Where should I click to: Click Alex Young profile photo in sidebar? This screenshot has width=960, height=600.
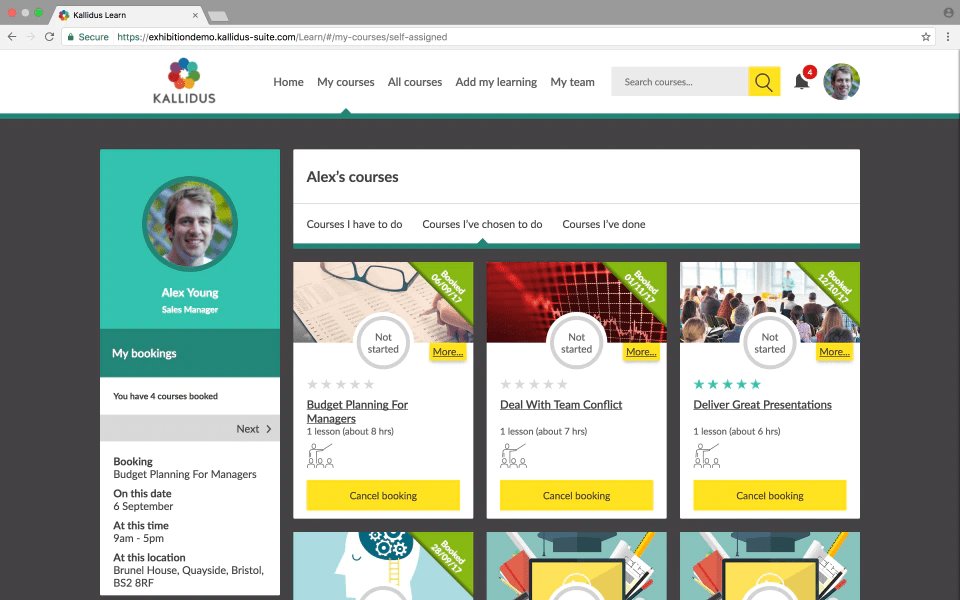[x=190, y=224]
